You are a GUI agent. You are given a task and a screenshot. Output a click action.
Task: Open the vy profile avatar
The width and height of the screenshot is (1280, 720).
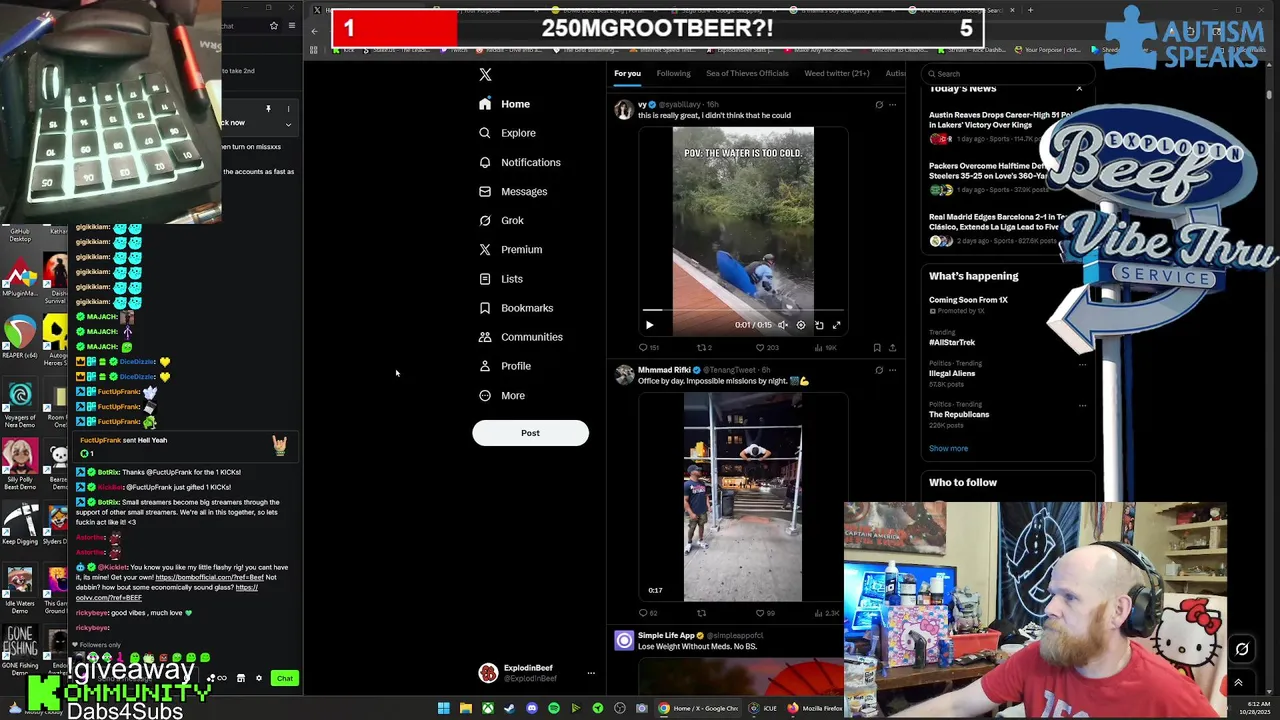624,110
